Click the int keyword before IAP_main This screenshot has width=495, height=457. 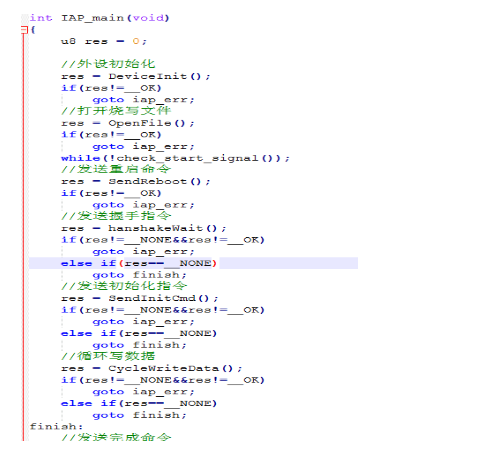[41, 18]
